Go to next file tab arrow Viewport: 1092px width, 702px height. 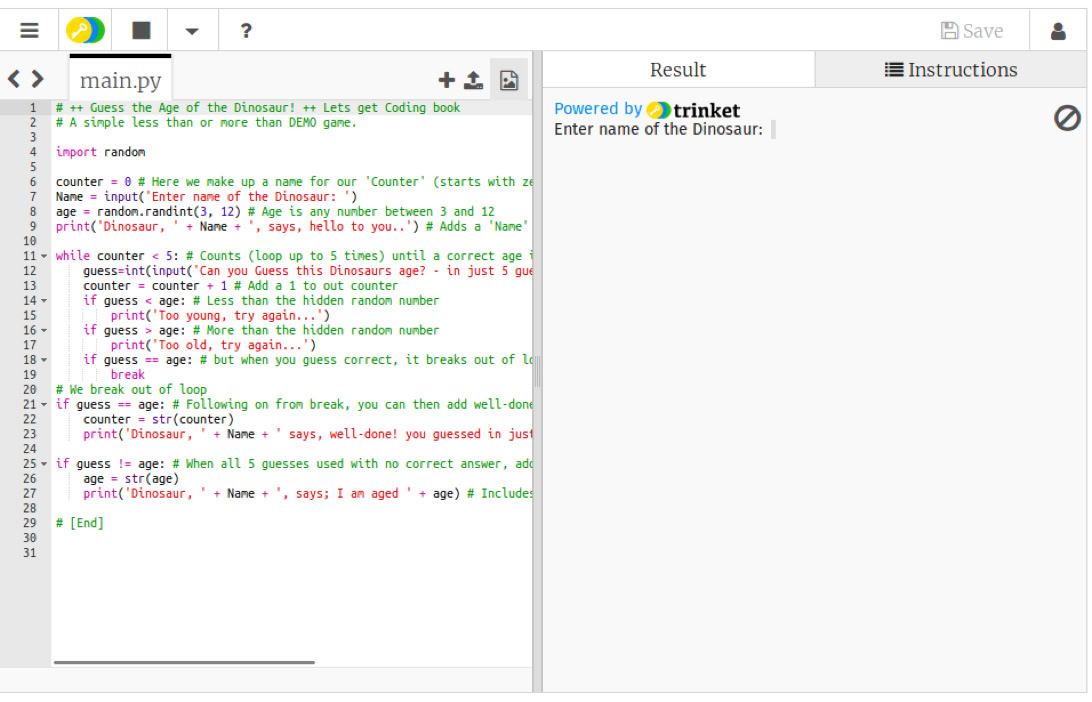coord(38,79)
